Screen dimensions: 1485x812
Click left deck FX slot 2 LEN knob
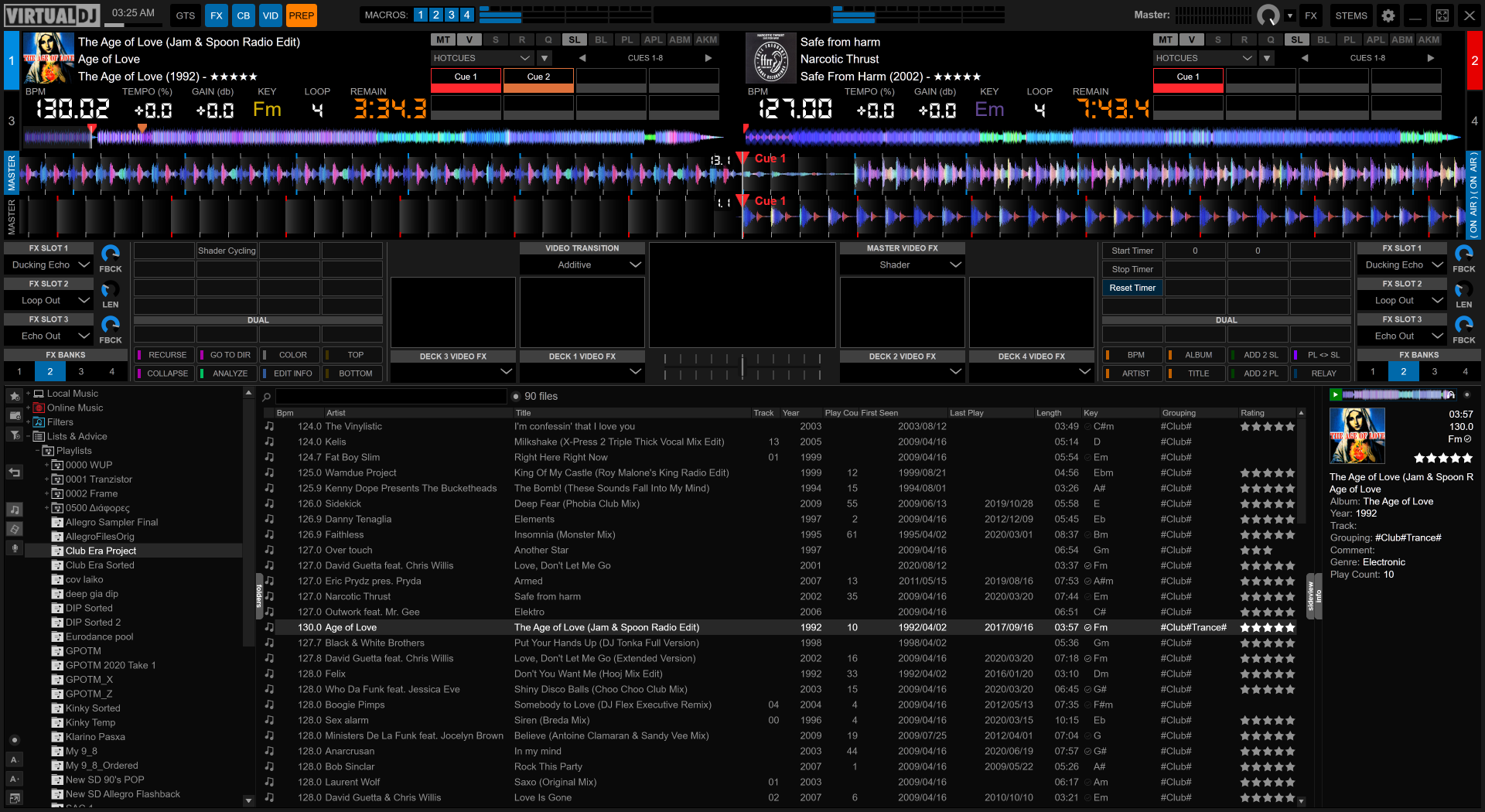(111, 290)
